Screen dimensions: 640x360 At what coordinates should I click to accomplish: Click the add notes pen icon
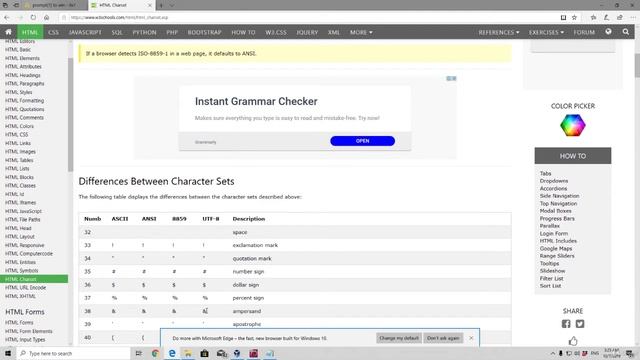(607, 18)
